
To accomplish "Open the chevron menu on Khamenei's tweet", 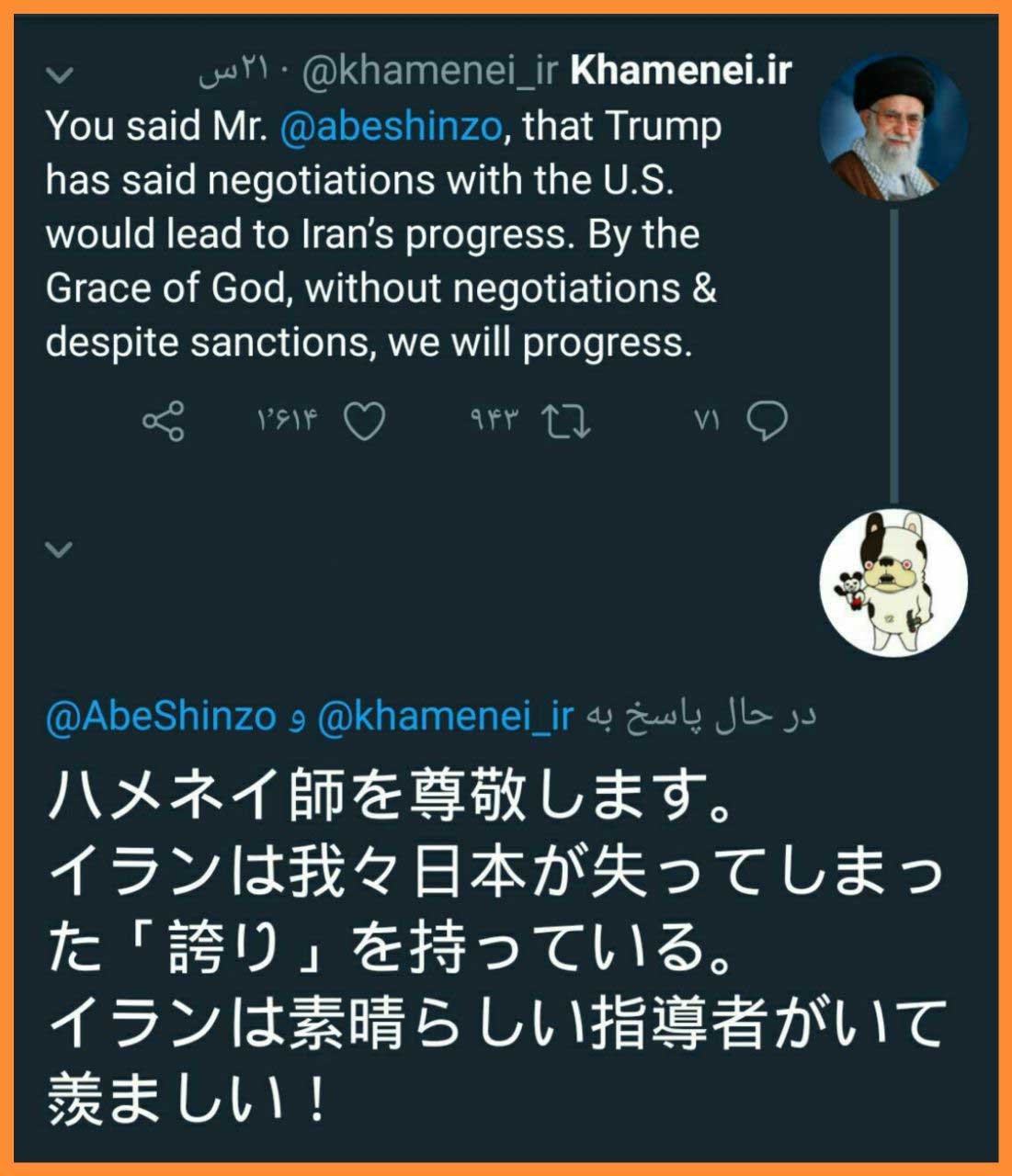I will point(60,74).
